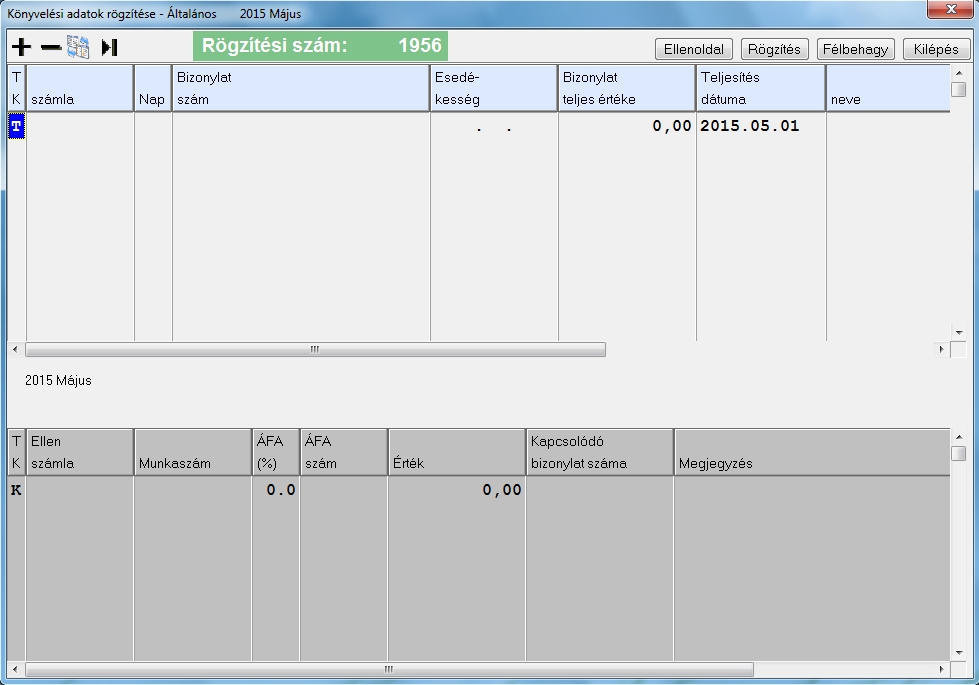Click the Bizonylat szám column header
The width and height of the screenshot is (979, 685).
tap(301, 88)
